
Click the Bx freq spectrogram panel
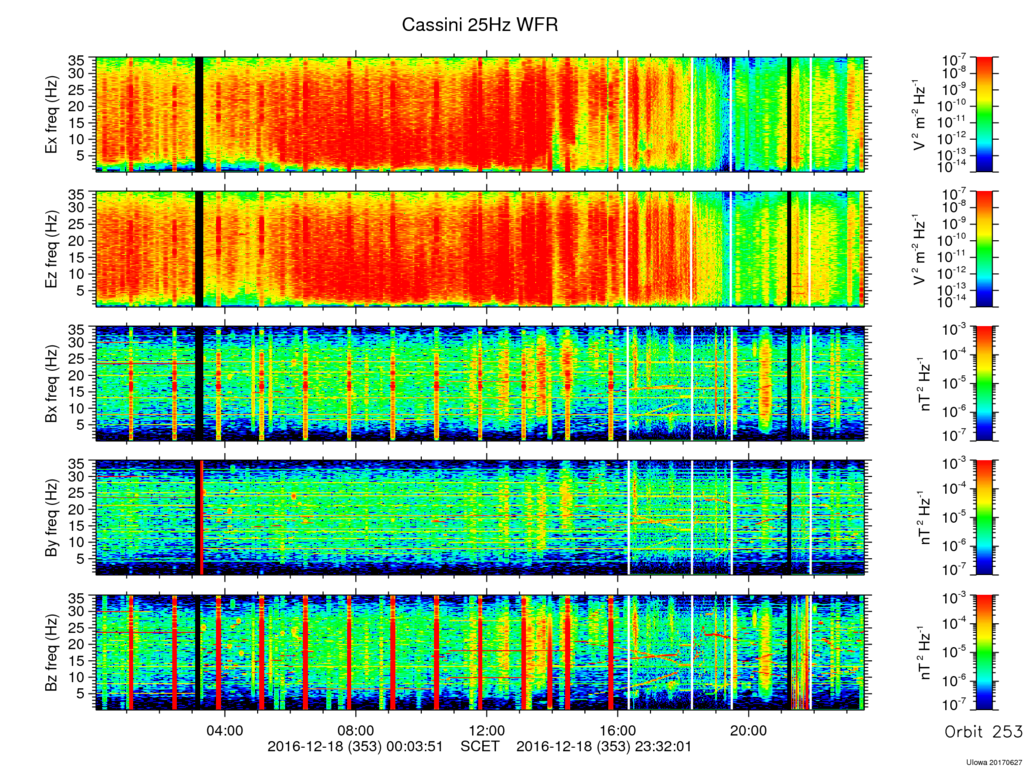pos(481,384)
